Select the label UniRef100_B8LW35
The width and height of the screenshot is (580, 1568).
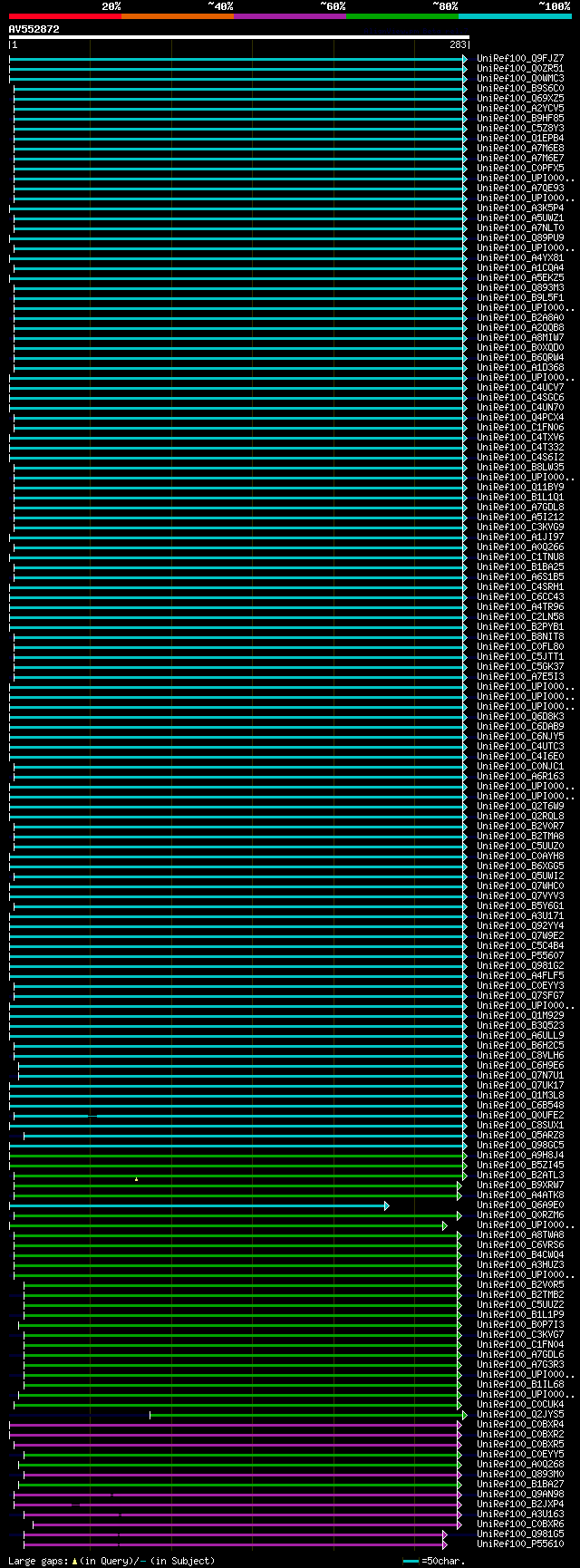pos(520,467)
